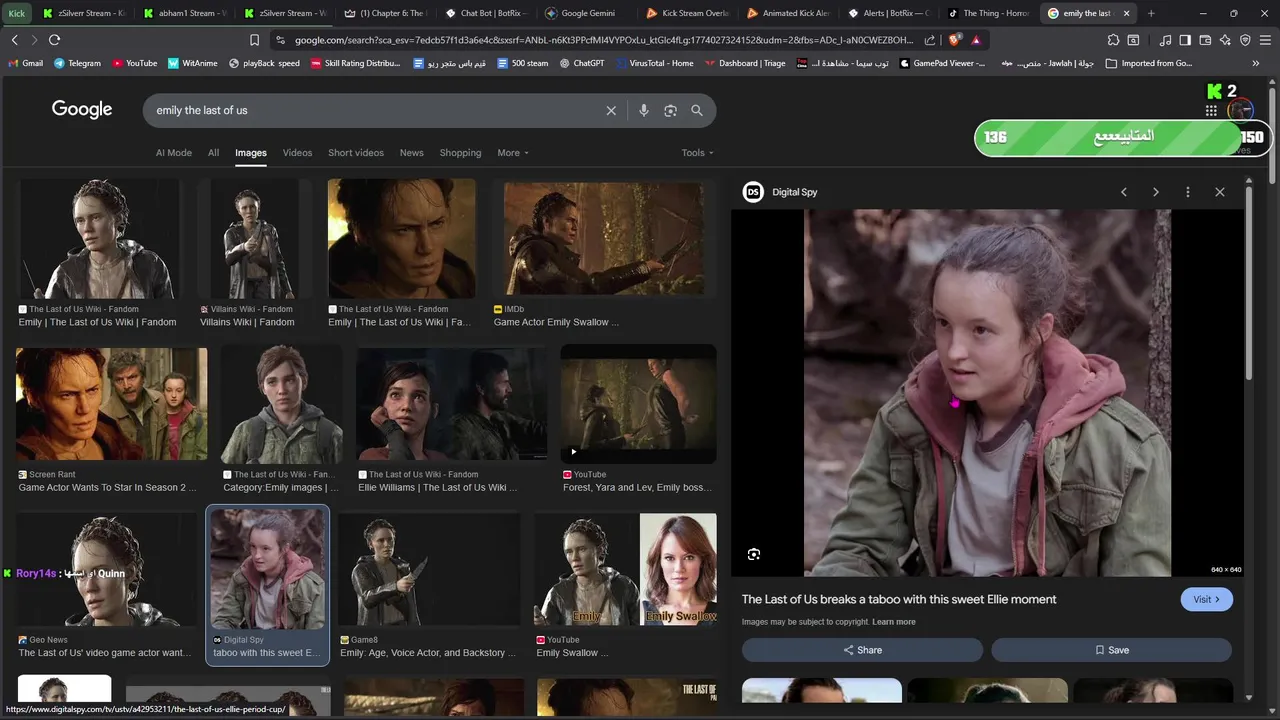Open the extensions puzzle icon
The width and height of the screenshot is (1280, 720).
pyautogui.click(x=1113, y=40)
